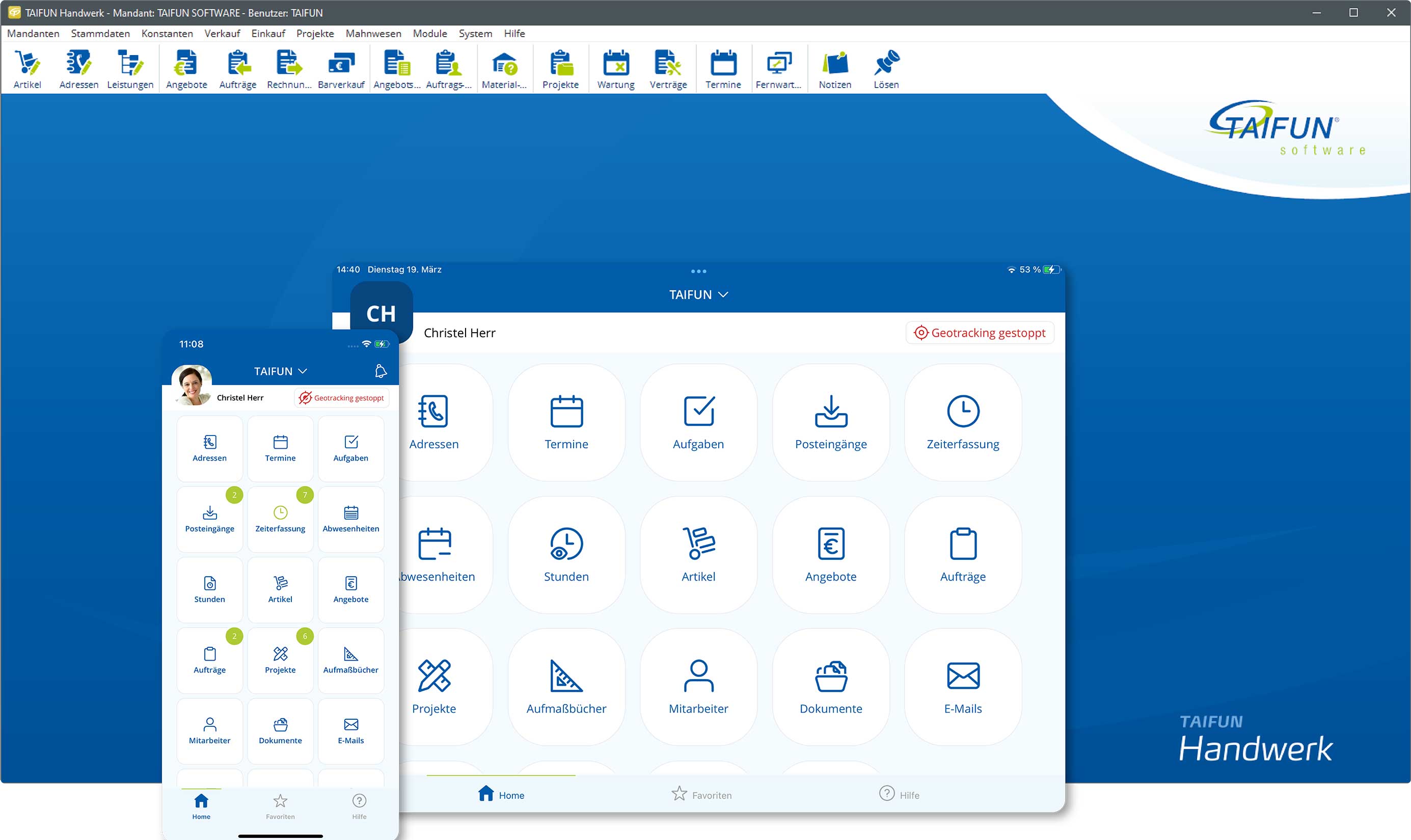Open the Notizen toolbar icon
This screenshot has height=840, width=1411.
coord(835,68)
